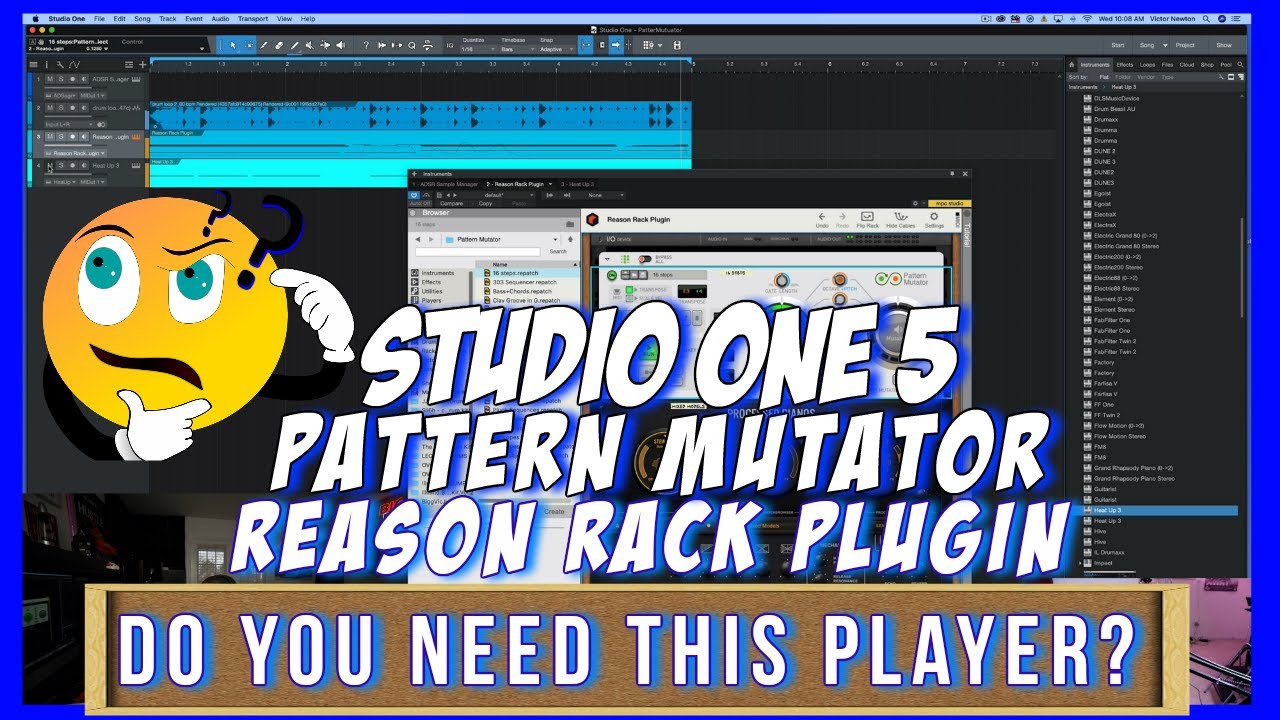The image size is (1280, 720).
Task: Switch to browser Effects tab
Action: click(x=1125, y=64)
